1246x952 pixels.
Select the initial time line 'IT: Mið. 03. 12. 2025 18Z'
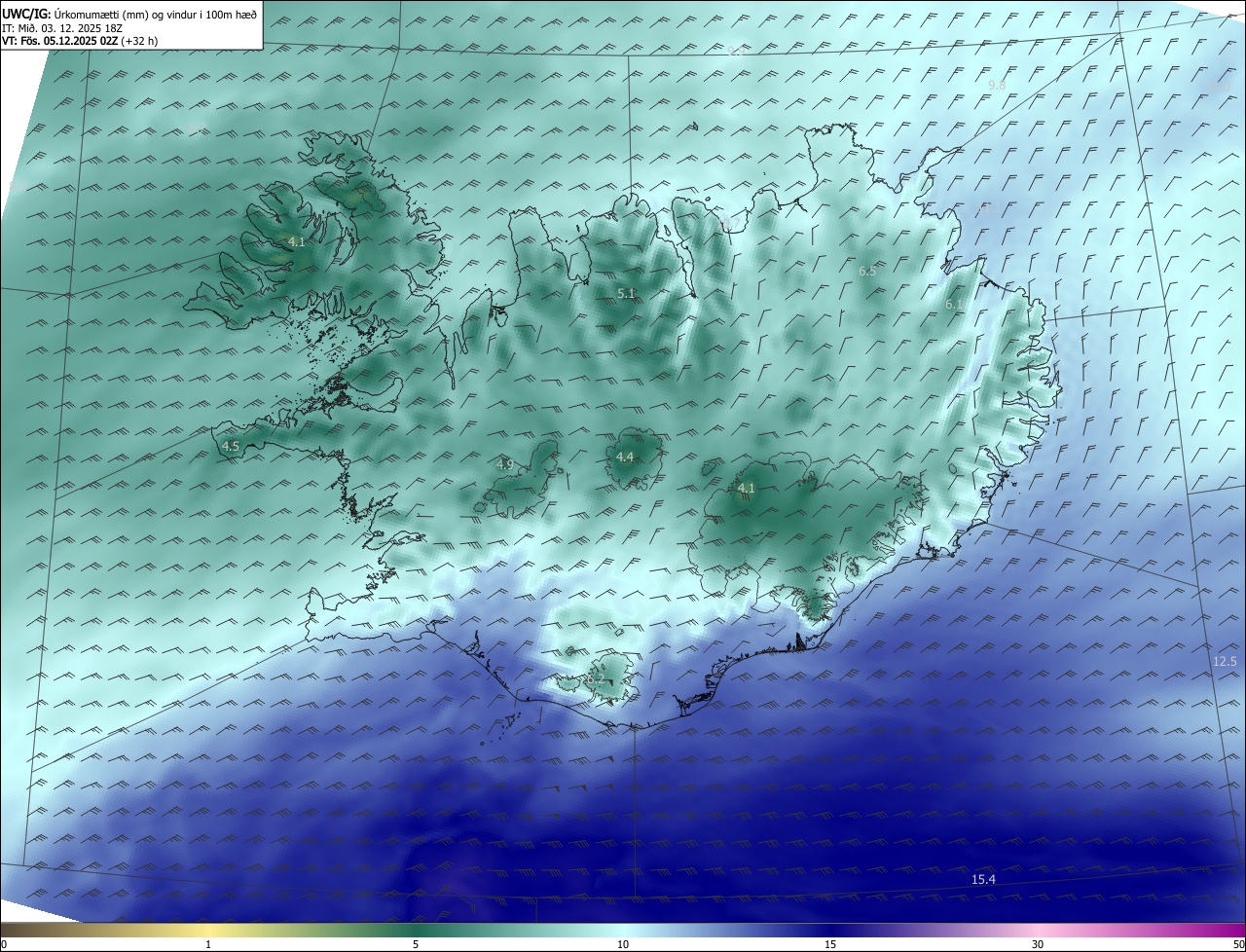tap(61, 28)
